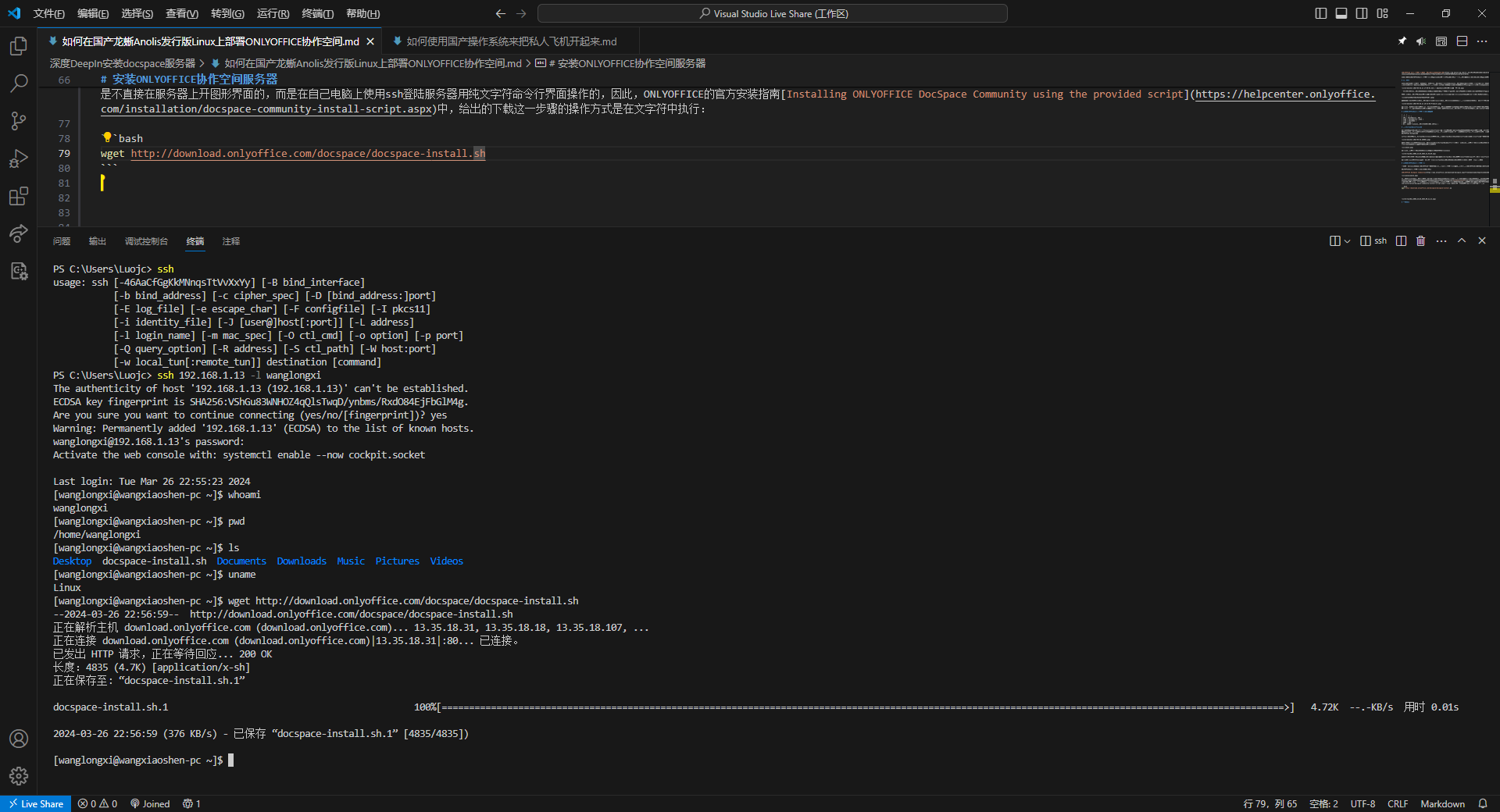Click the Live Share status bar button
The image size is (1500, 812).
click(36, 804)
